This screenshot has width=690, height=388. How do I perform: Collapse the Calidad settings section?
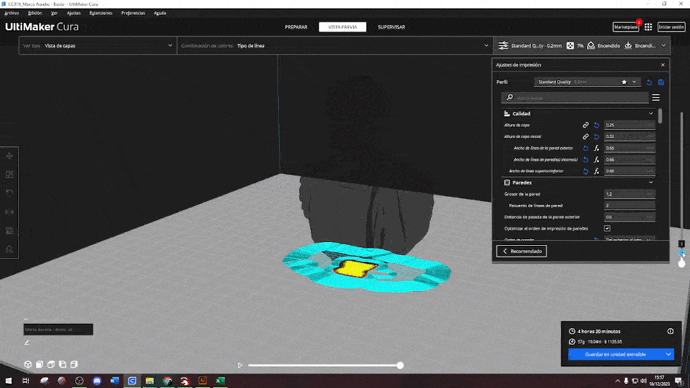(x=651, y=113)
